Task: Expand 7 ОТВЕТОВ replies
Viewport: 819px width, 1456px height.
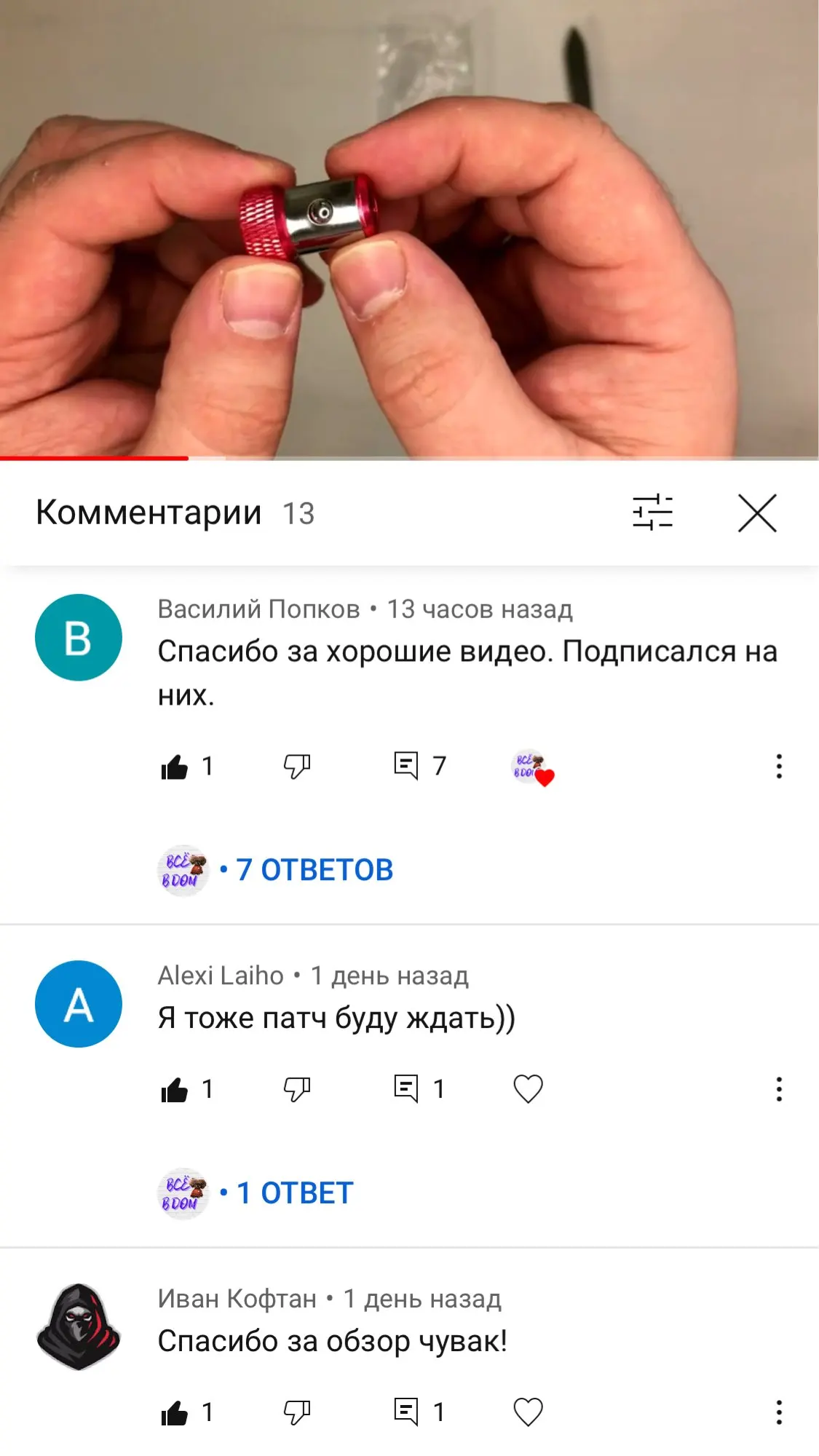Action: [x=314, y=870]
